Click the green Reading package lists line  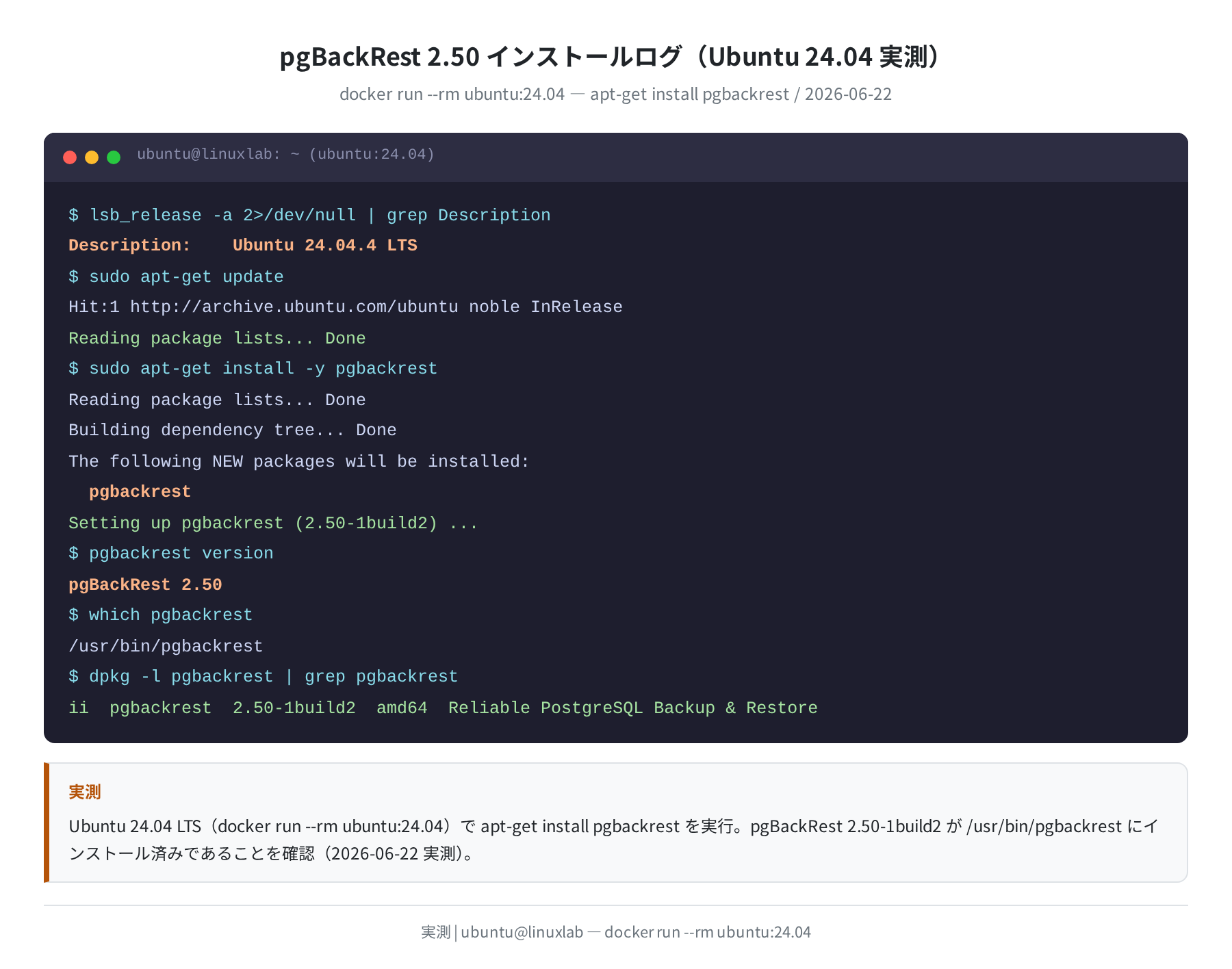tap(217, 338)
